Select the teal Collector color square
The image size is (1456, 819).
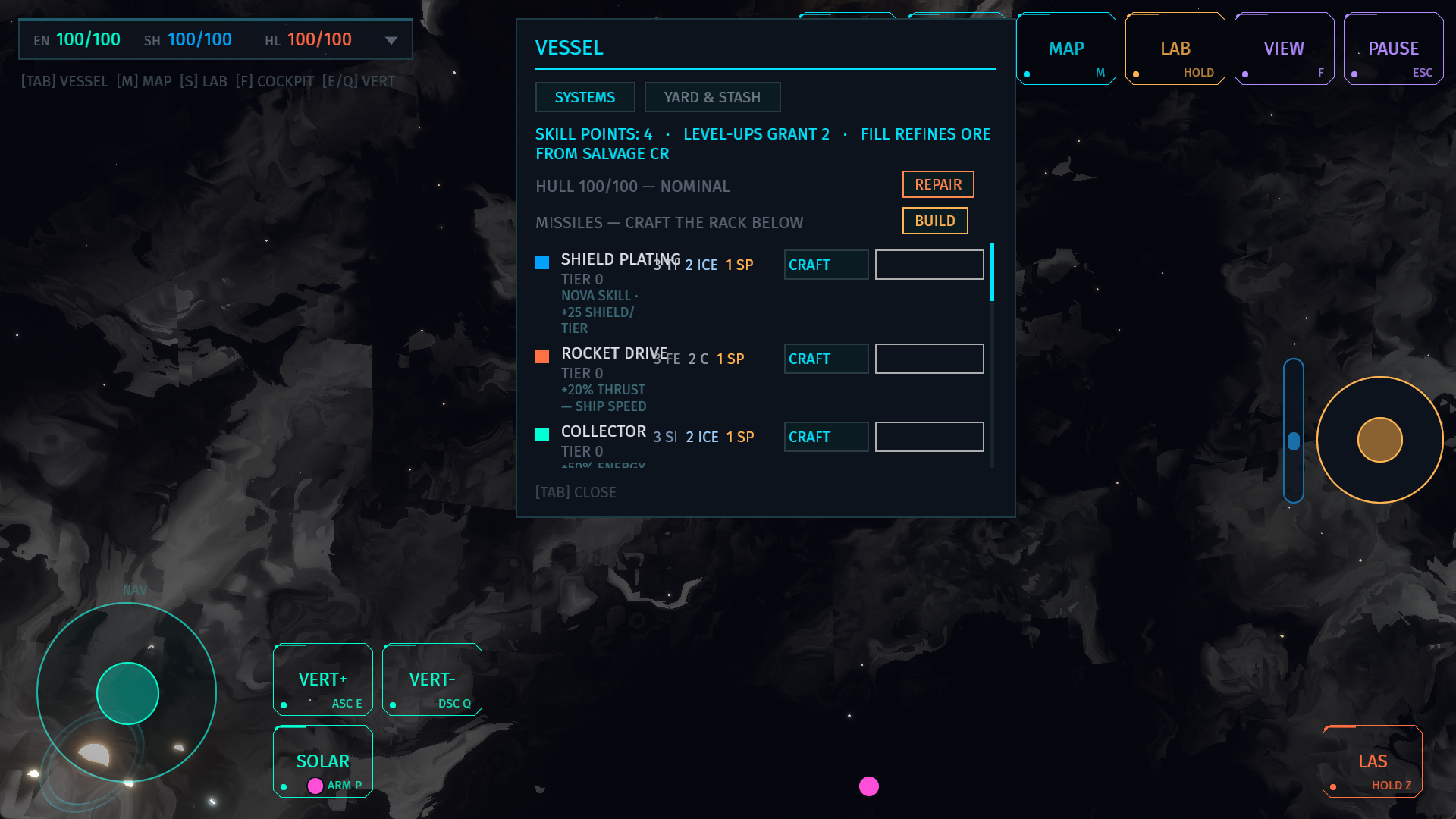pos(542,435)
